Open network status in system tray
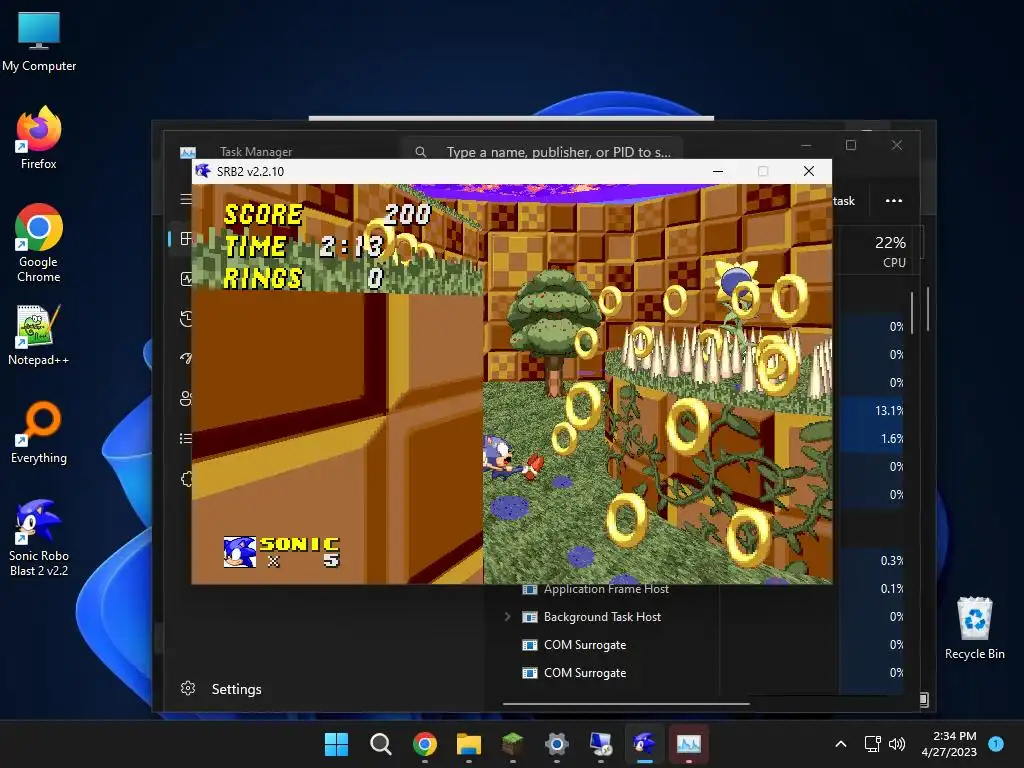This screenshot has width=1024, height=768. pyautogui.click(x=872, y=744)
